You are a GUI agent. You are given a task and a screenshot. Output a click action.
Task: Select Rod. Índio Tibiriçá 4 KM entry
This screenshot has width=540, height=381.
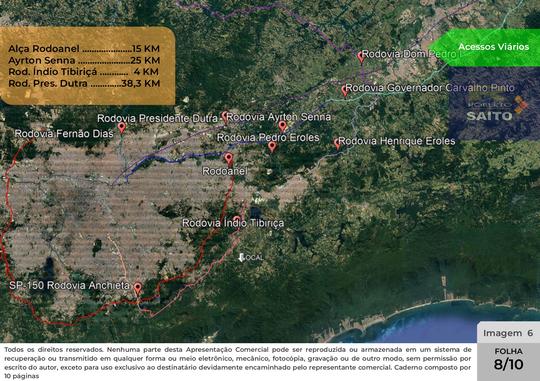(x=84, y=72)
